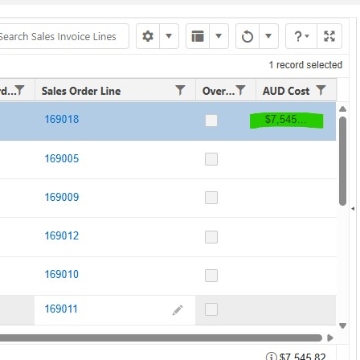Filter the Sales Order Line column
360x360 pixels.
click(180, 90)
